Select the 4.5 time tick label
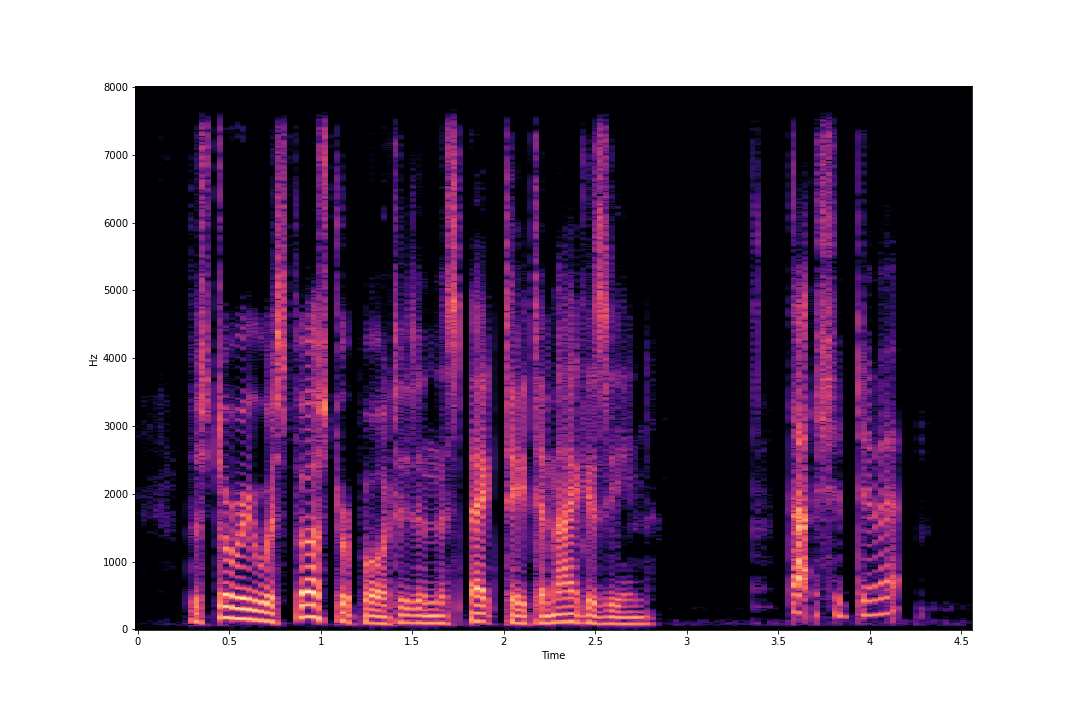The height and width of the screenshot is (720, 1080). point(961,641)
